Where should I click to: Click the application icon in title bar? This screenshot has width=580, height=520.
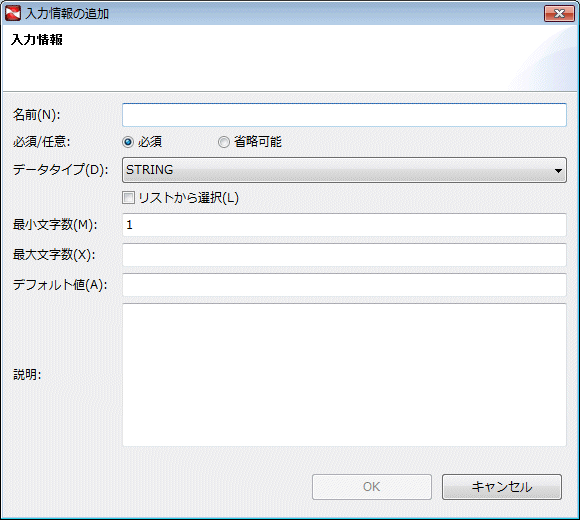13,14
